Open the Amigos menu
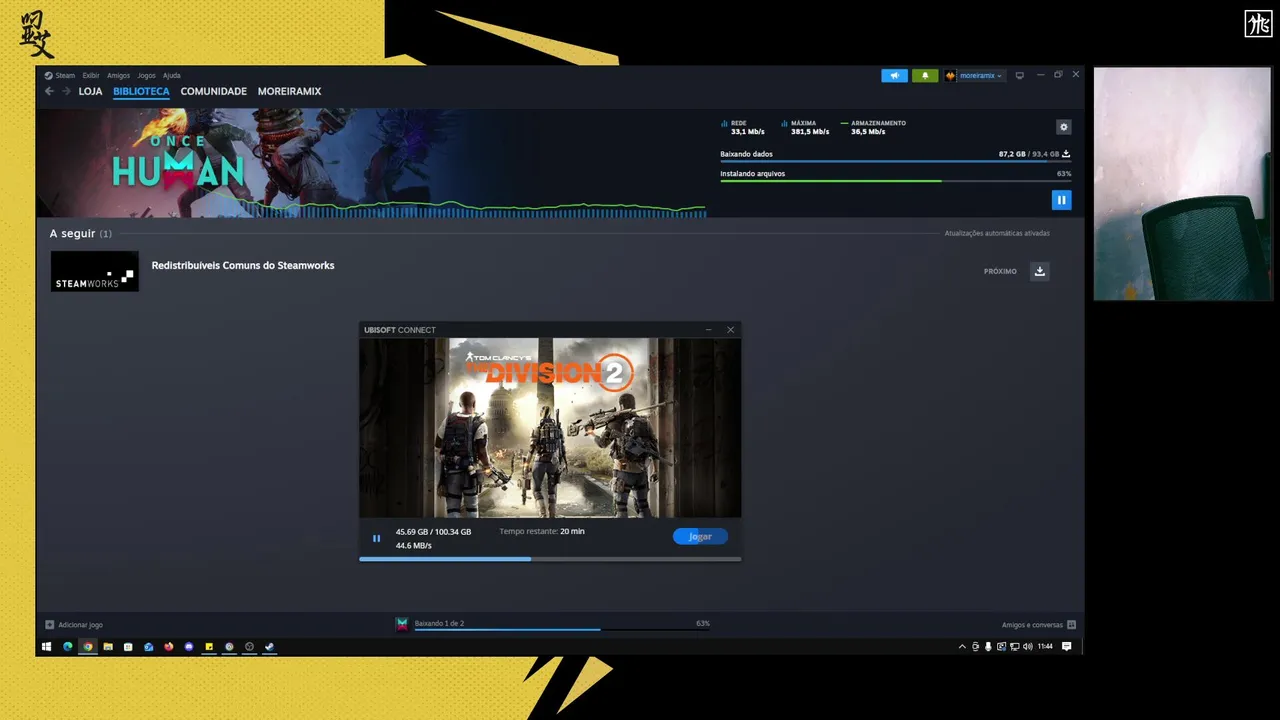The width and height of the screenshot is (1280, 720). pyautogui.click(x=118, y=75)
